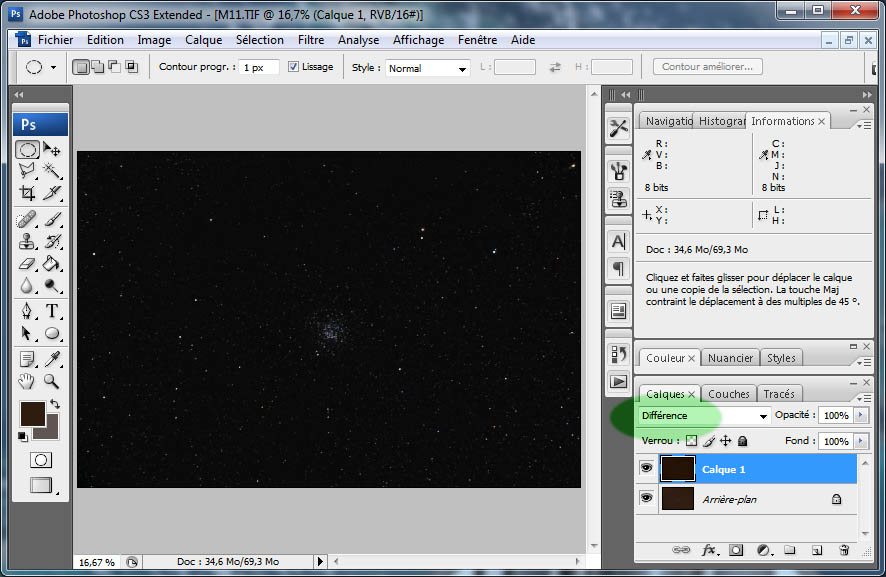
Task: Click the Contour progr. input field
Action: tap(259, 67)
